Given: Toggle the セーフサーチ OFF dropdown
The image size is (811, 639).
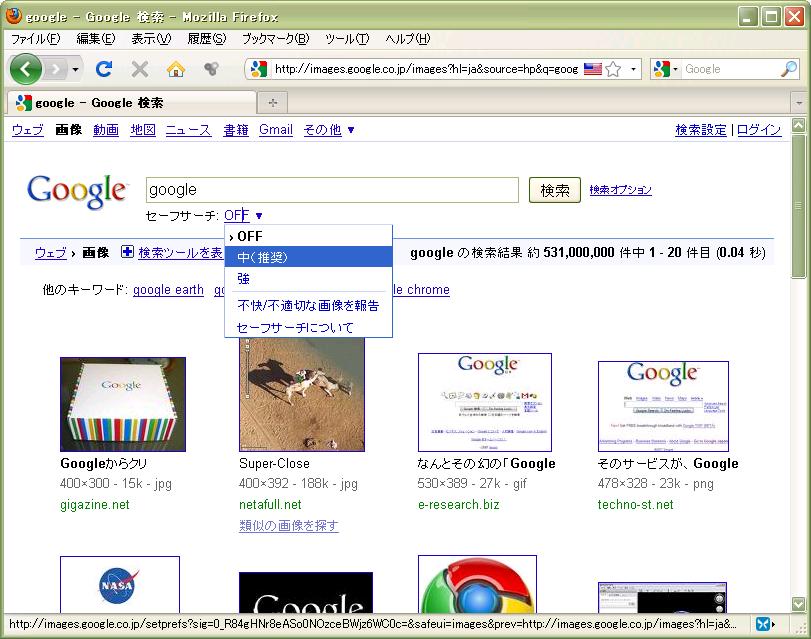Looking at the screenshot, I should [x=243, y=215].
